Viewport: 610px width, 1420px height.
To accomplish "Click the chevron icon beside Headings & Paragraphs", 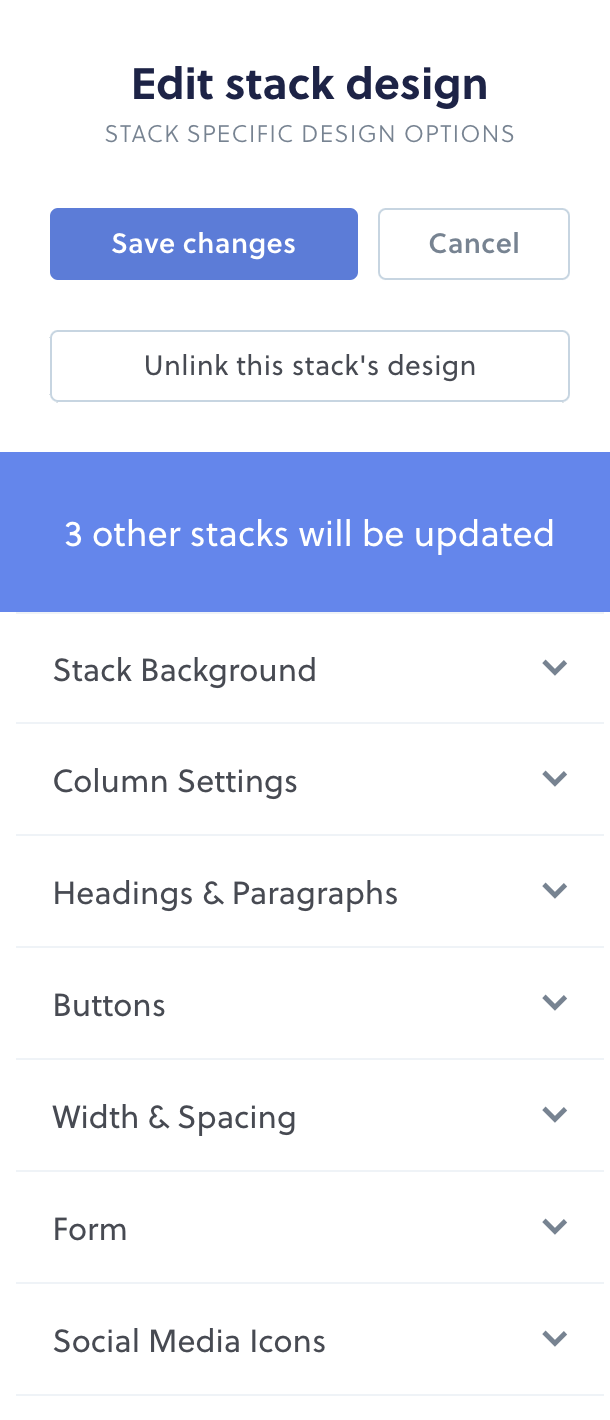I will click(555, 891).
